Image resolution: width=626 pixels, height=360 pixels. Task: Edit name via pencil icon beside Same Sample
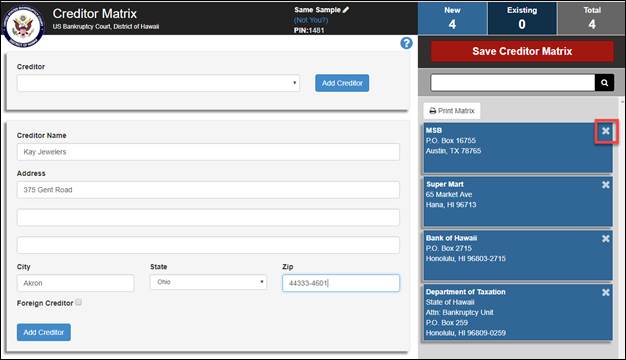pos(346,10)
